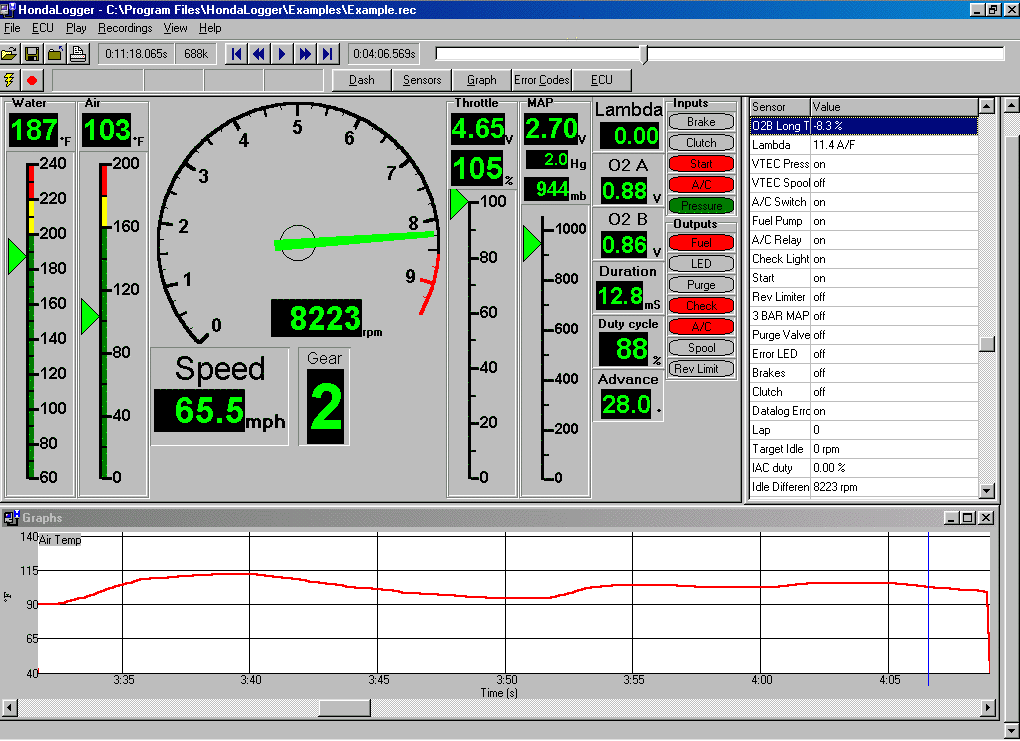Click the sensor list scroll up arrow
This screenshot has height=741, width=1020.
(x=987, y=105)
